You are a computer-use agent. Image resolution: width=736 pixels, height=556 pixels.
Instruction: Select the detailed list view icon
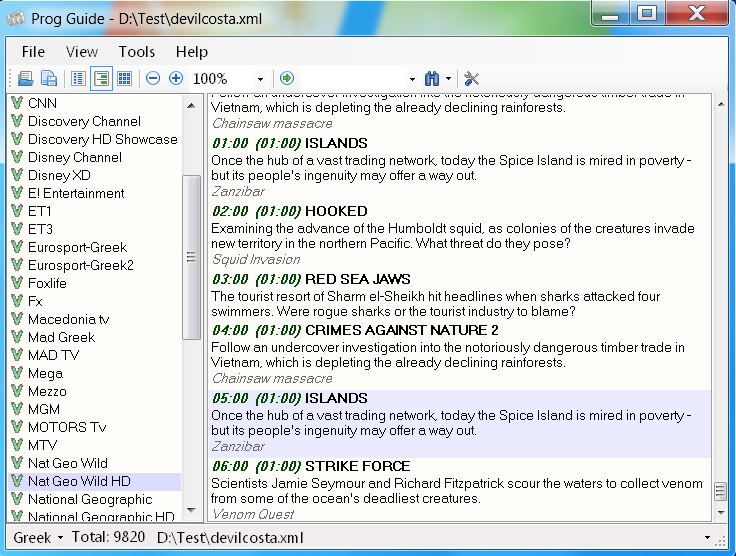(101, 78)
